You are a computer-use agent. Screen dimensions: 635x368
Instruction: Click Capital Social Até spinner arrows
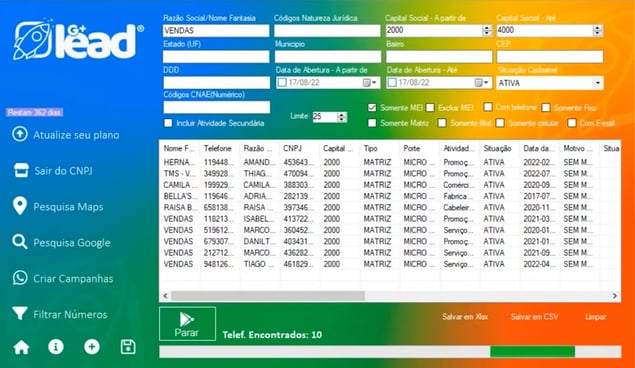pos(597,30)
